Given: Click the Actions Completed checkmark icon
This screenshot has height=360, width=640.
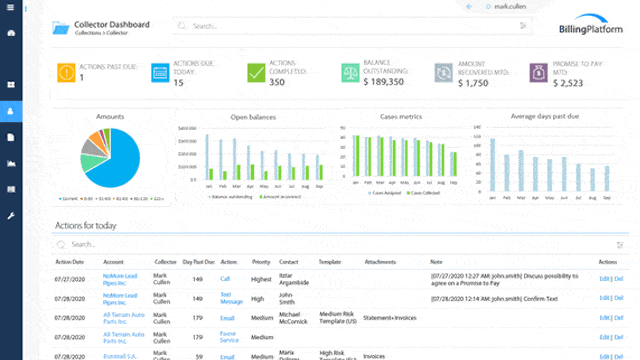Looking at the screenshot, I should [x=256, y=73].
